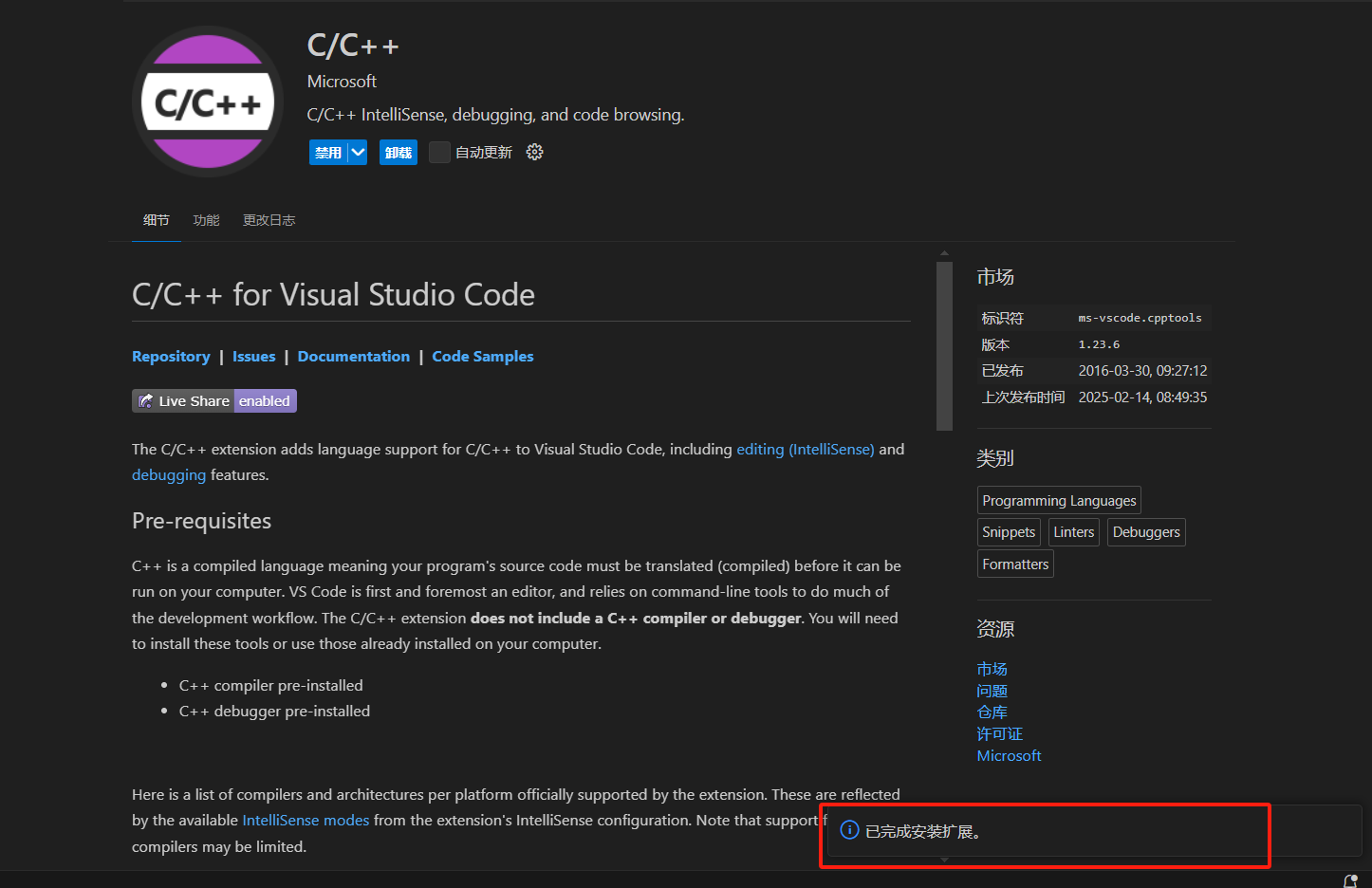Click the C/C++ extension logo

(x=208, y=102)
